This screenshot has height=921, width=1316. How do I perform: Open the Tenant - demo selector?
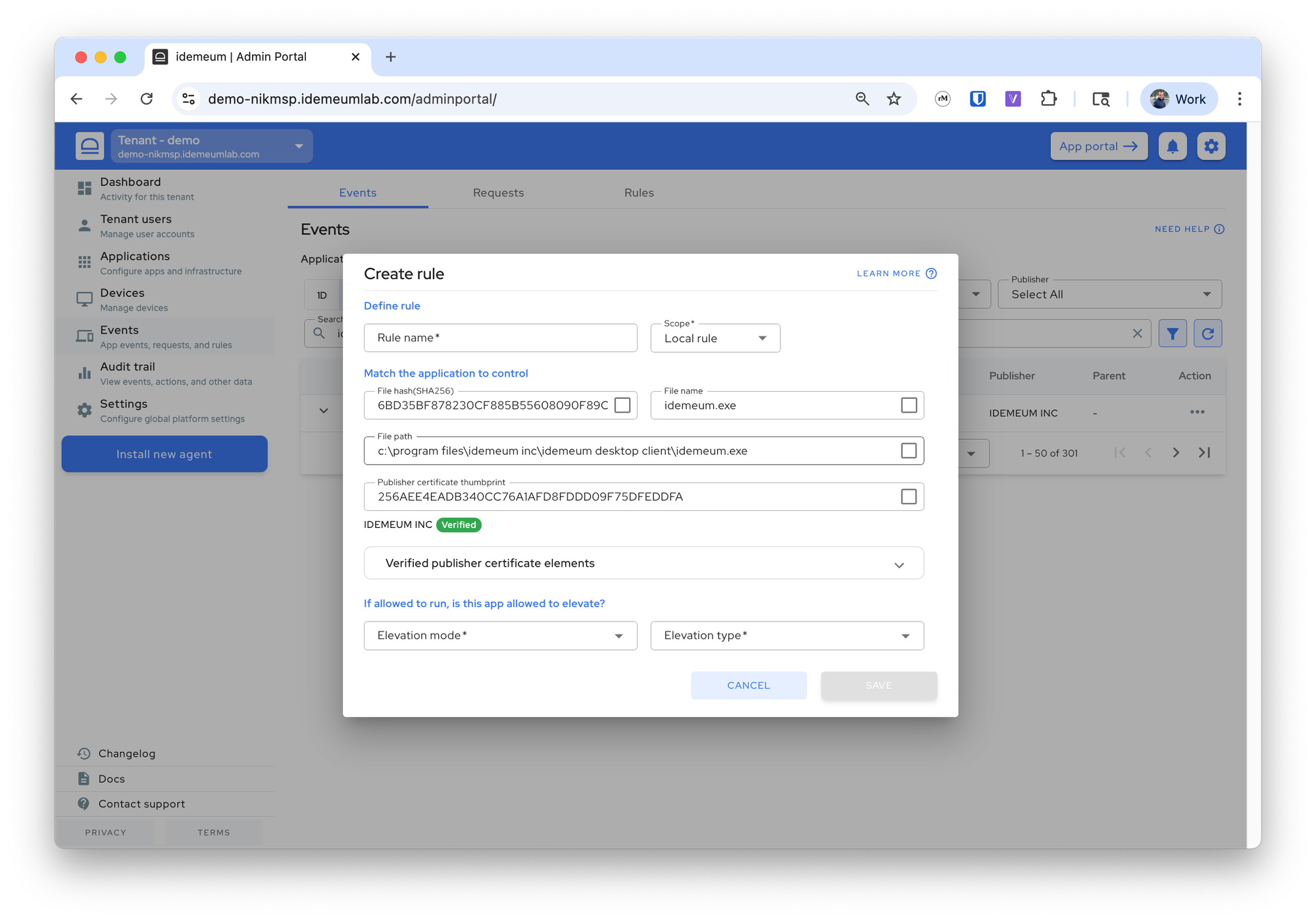point(211,146)
